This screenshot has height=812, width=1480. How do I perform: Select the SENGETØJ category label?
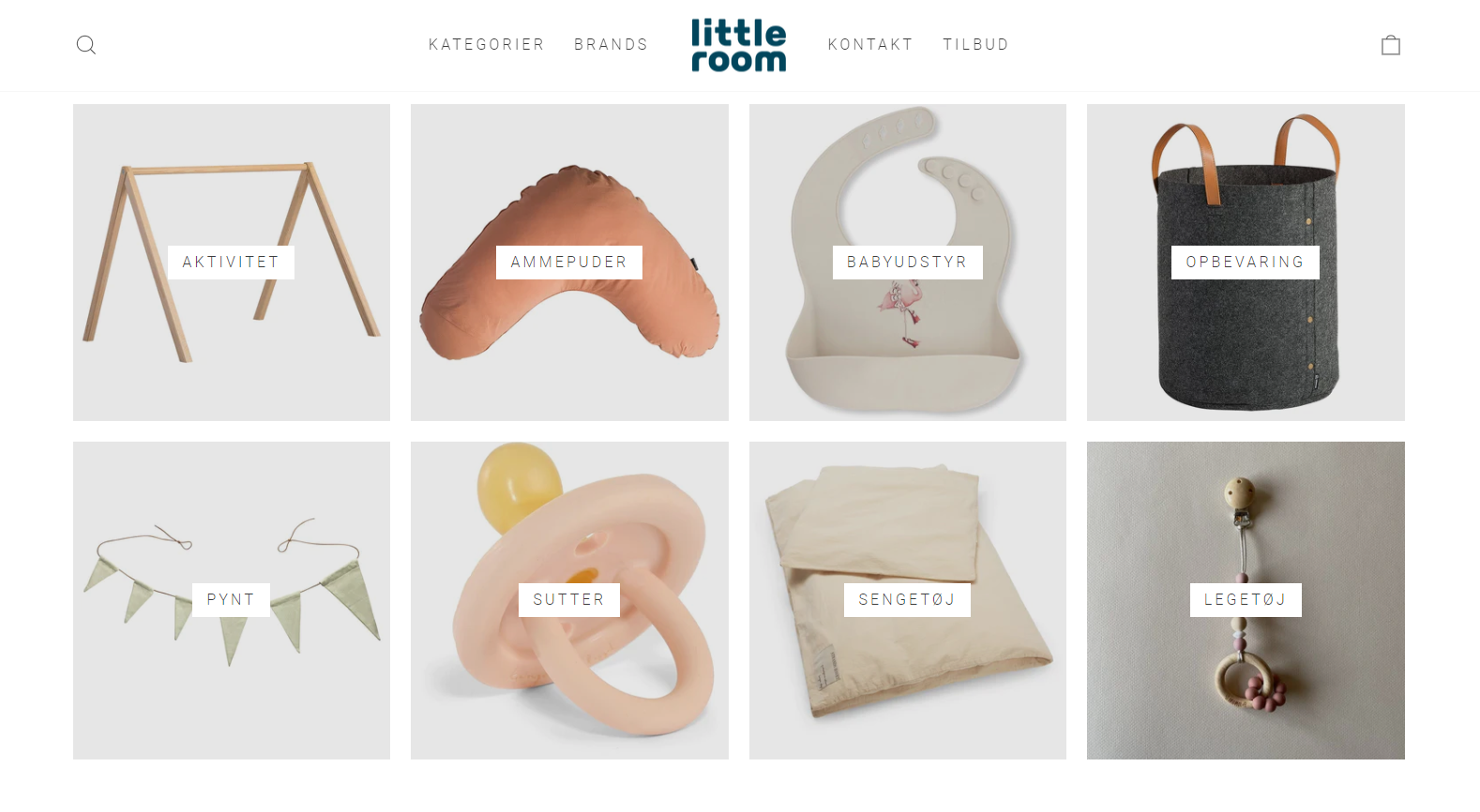907,600
